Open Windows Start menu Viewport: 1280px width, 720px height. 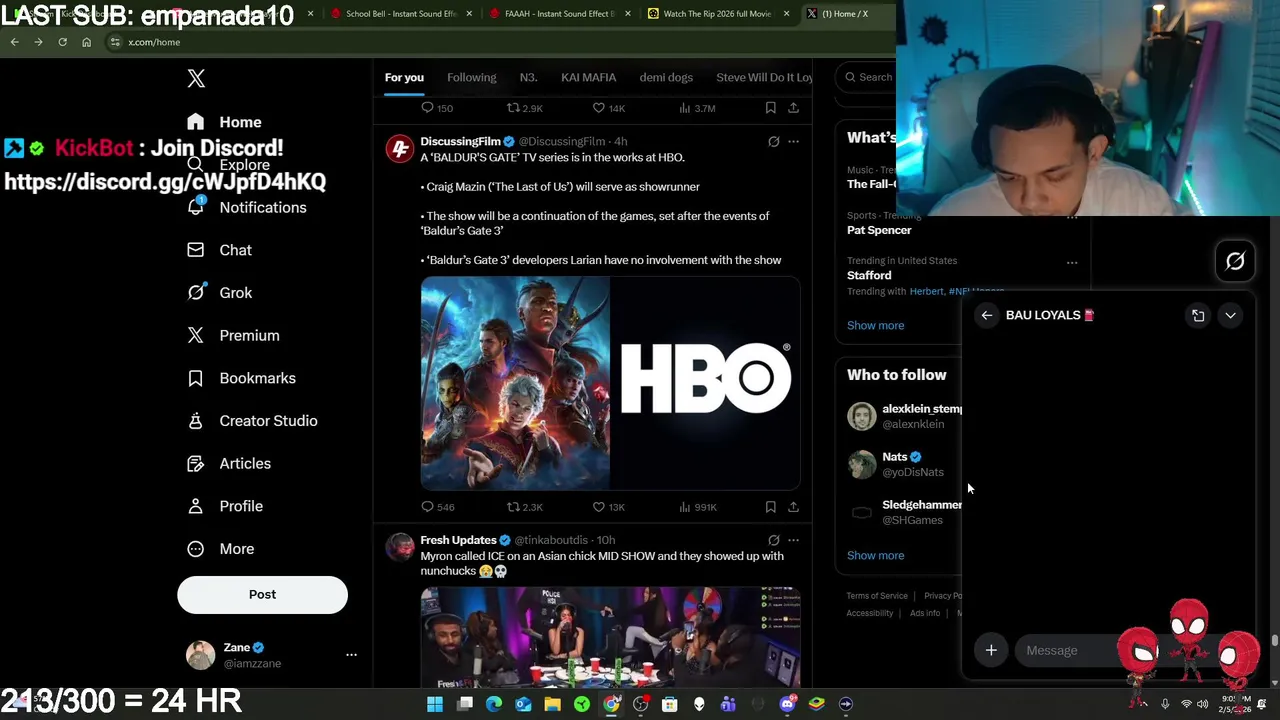[x=435, y=704]
